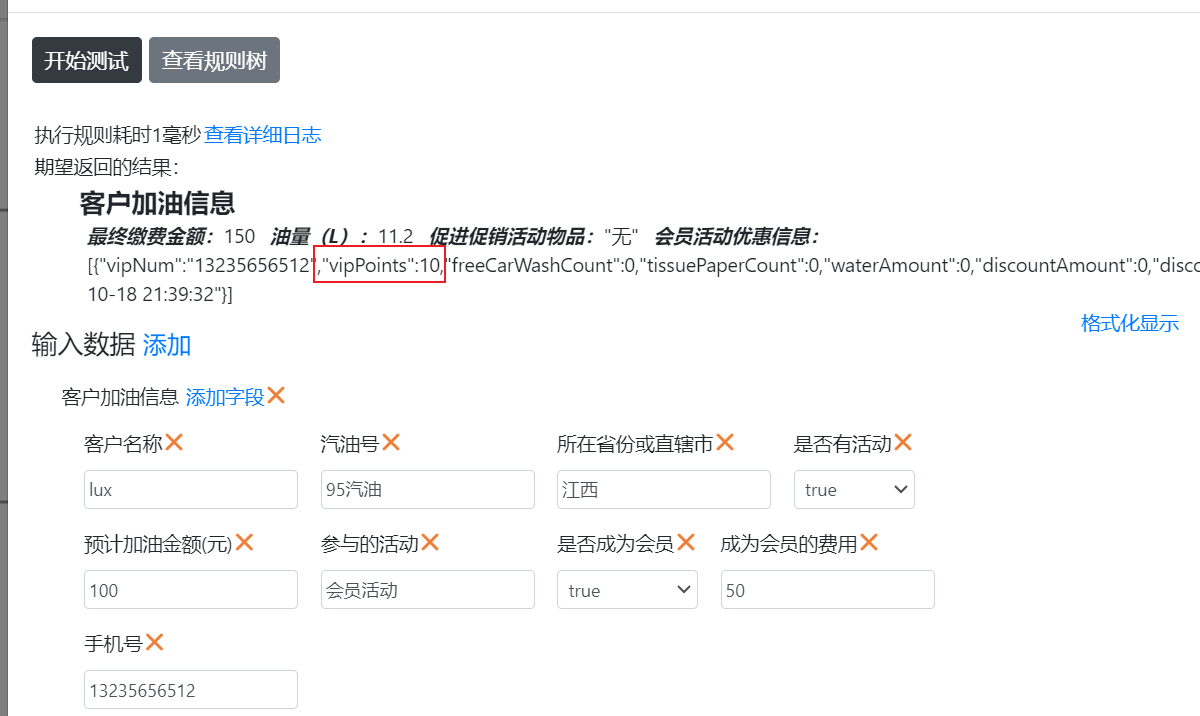Remove the 预计加油金额(元) field
The height and width of the screenshot is (716, 1200).
point(244,543)
